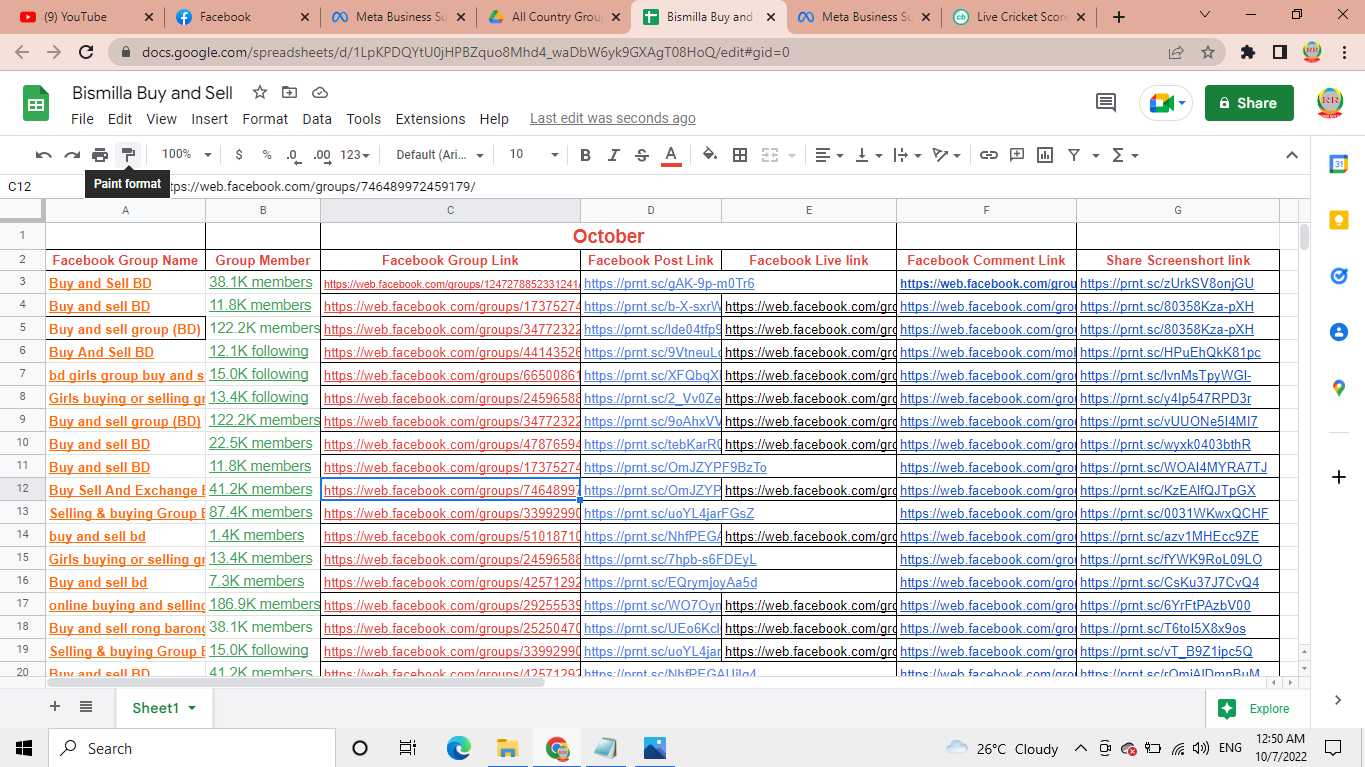Format selection as percent
1365x767 pixels.
pyautogui.click(x=267, y=155)
